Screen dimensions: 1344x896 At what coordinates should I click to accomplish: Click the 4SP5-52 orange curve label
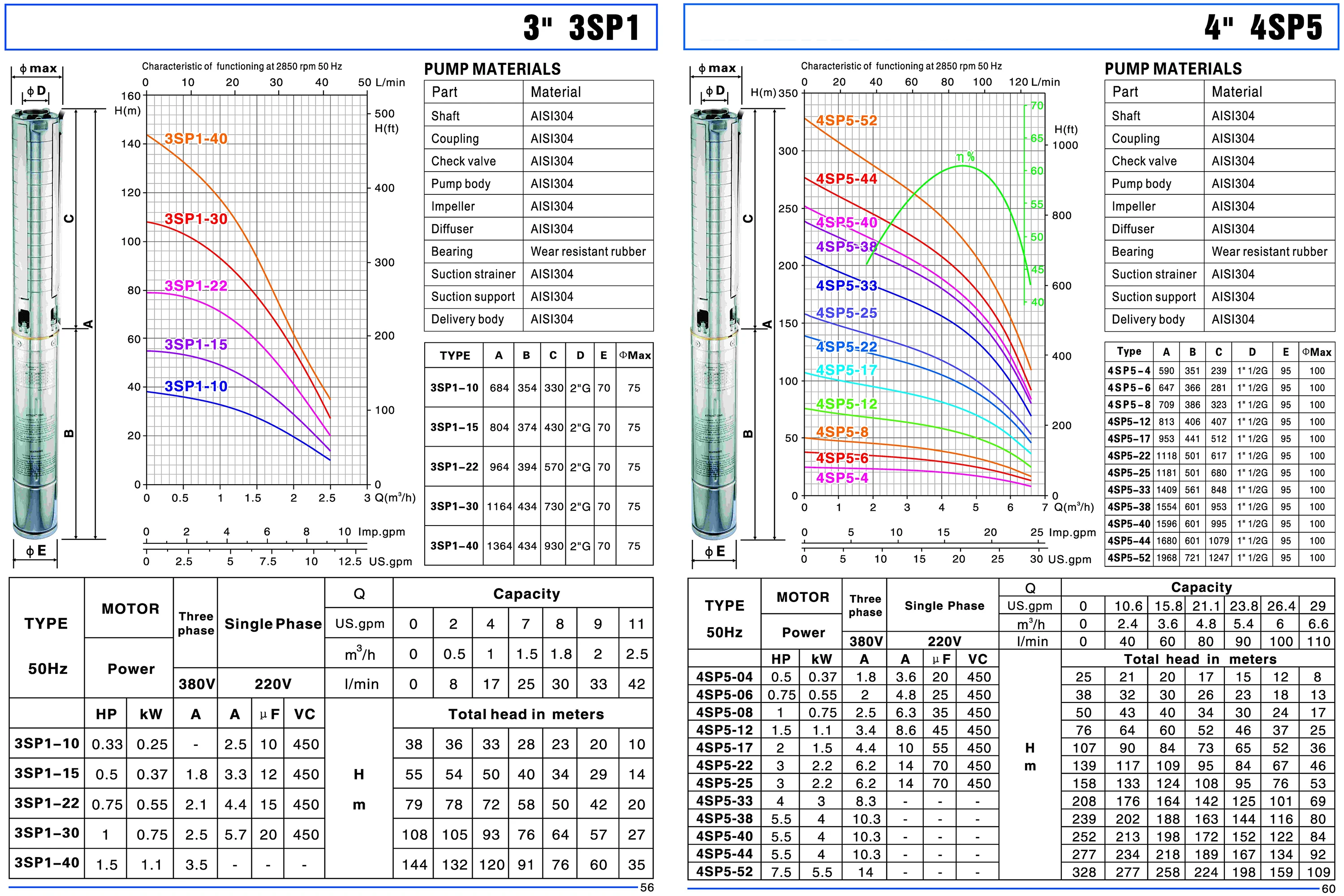click(x=846, y=121)
